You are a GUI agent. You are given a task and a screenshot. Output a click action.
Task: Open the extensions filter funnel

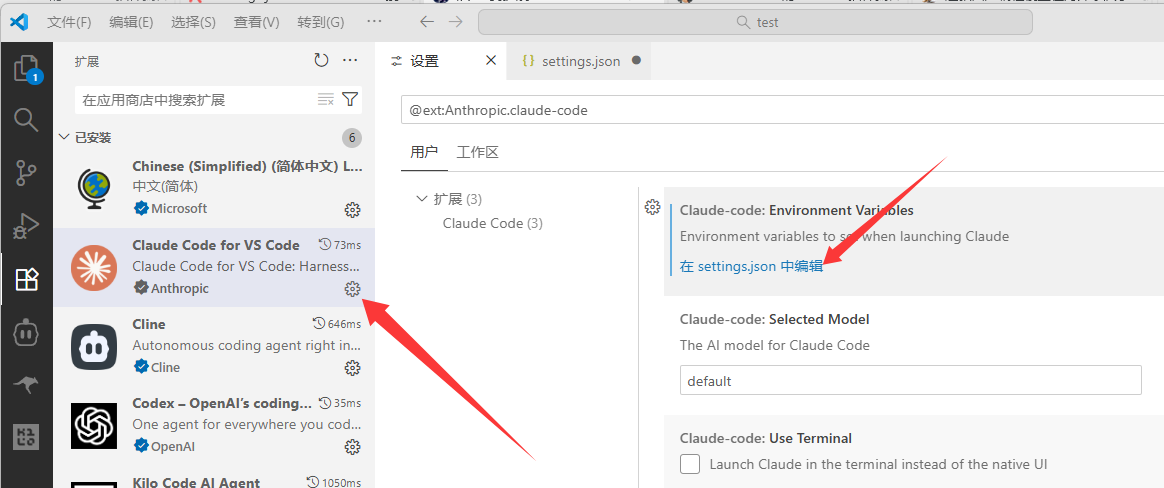[x=350, y=100]
